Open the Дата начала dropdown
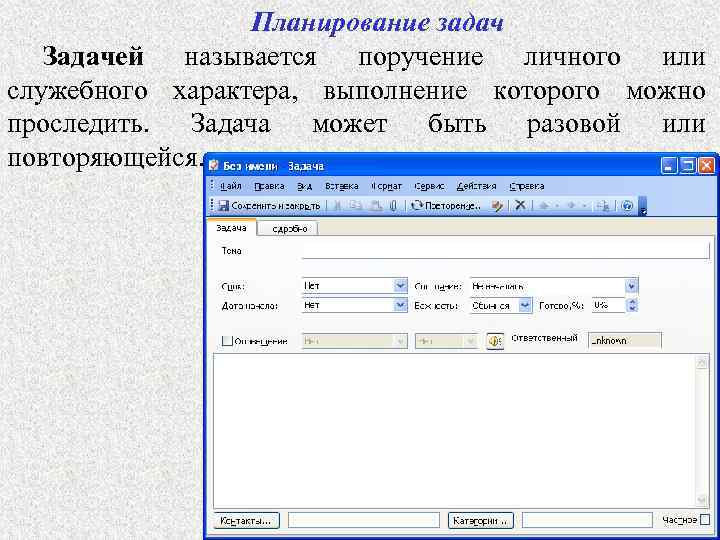Viewport: 720px width, 540px height. [x=401, y=305]
